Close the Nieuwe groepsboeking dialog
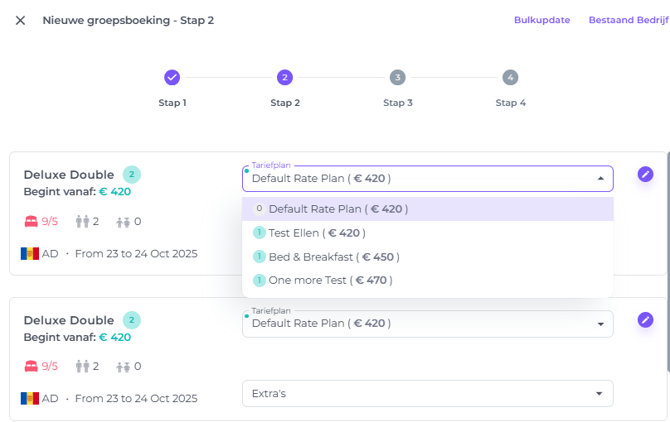Viewport: 670px width, 422px height. (x=20, y=20)
